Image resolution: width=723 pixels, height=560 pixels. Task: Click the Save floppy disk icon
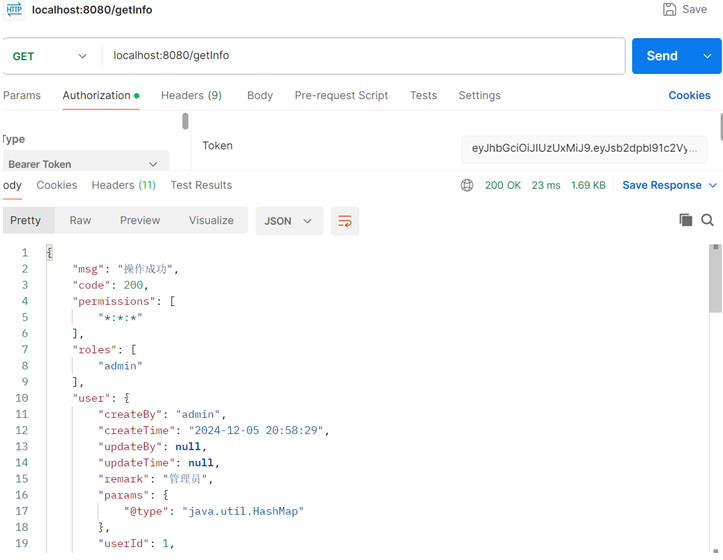click(669, 9)
